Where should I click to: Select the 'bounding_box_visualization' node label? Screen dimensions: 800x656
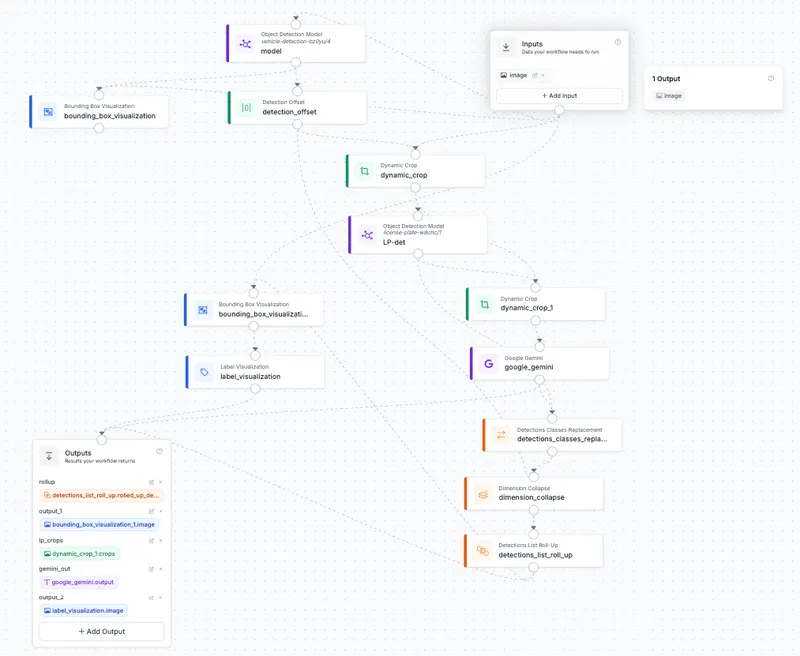click(110, 116)
